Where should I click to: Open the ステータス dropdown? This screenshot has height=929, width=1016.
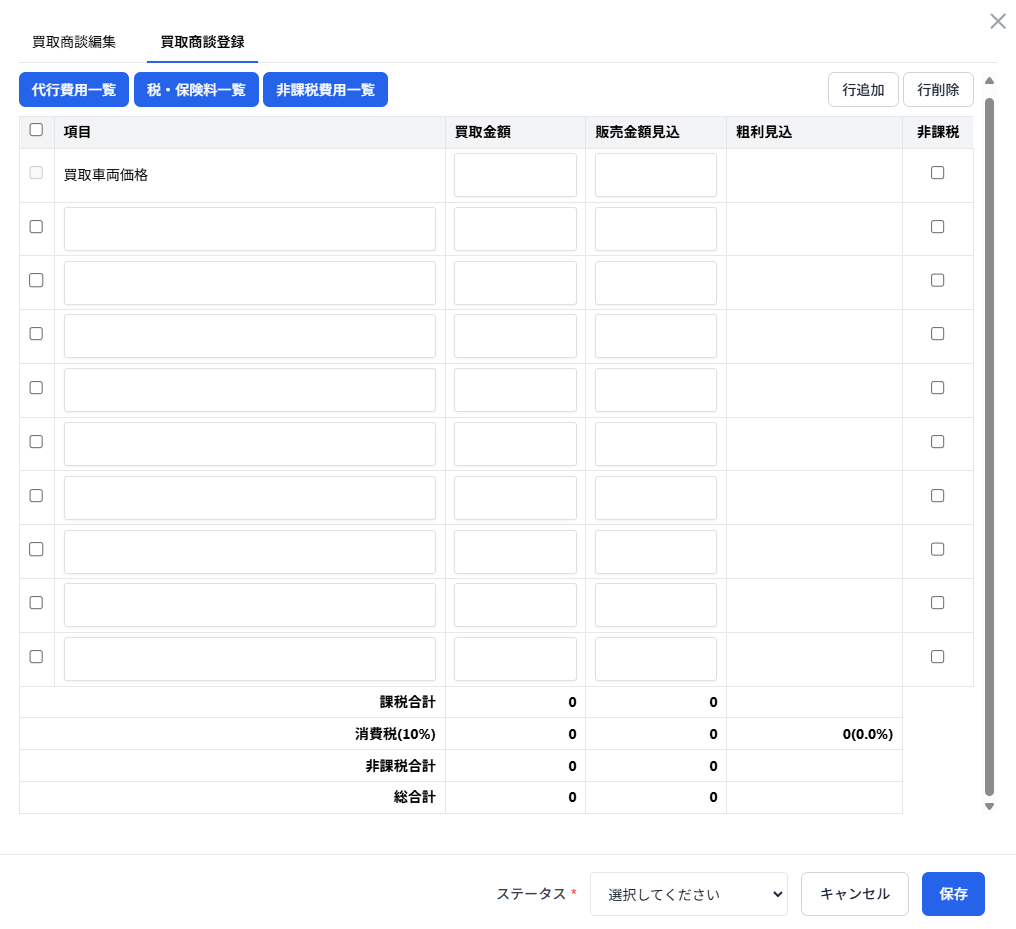[x=689, y=894]
